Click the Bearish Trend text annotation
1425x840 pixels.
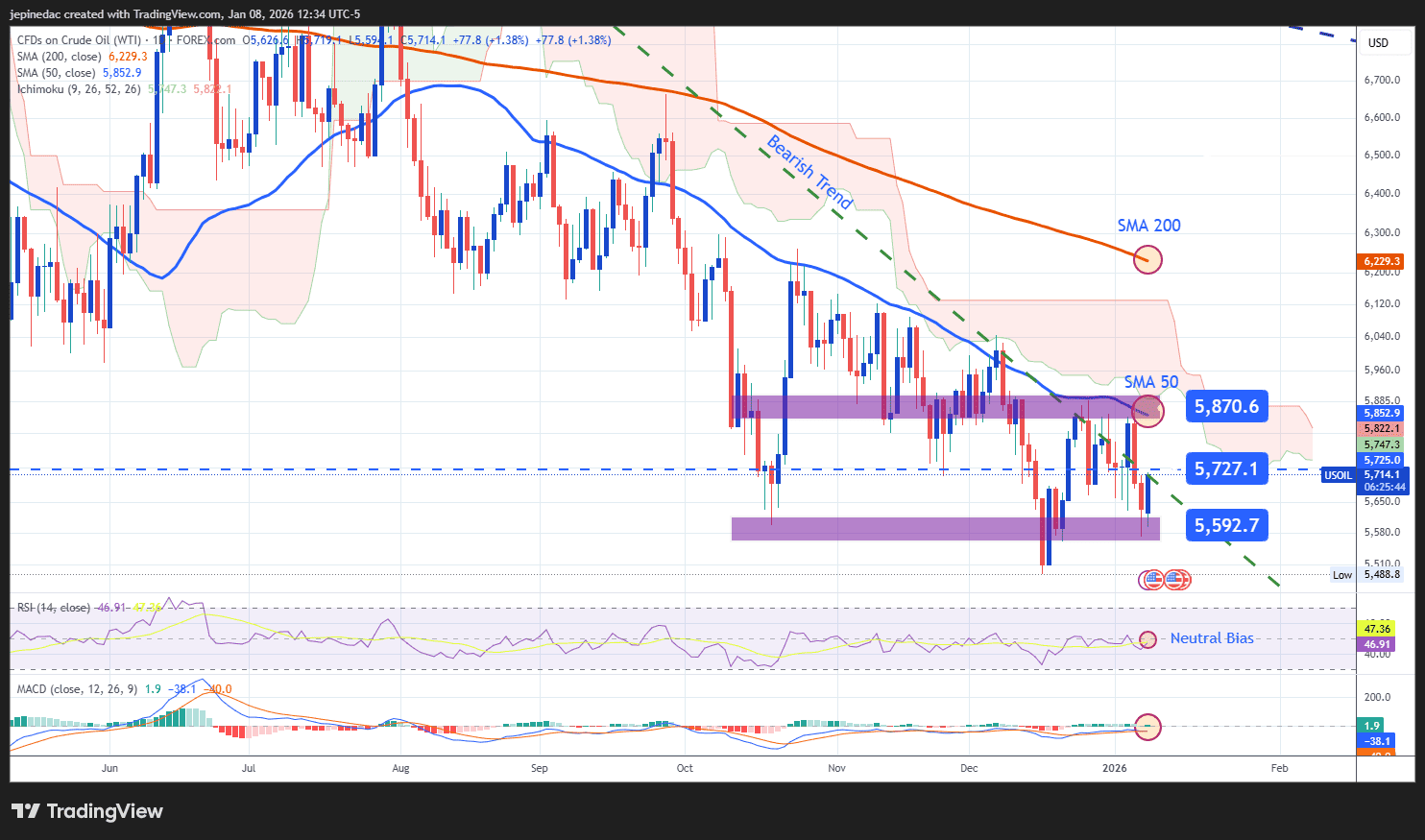809,172
